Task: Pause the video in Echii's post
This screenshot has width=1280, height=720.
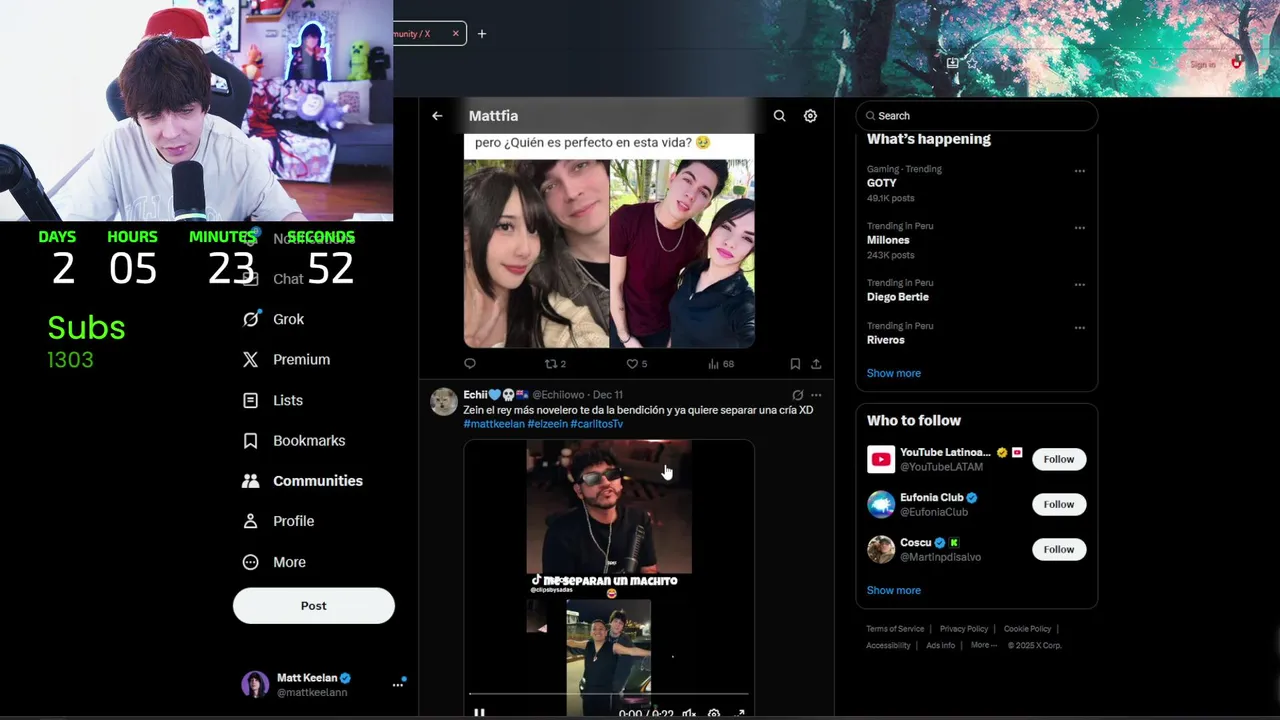Action: tap(479, 713)
